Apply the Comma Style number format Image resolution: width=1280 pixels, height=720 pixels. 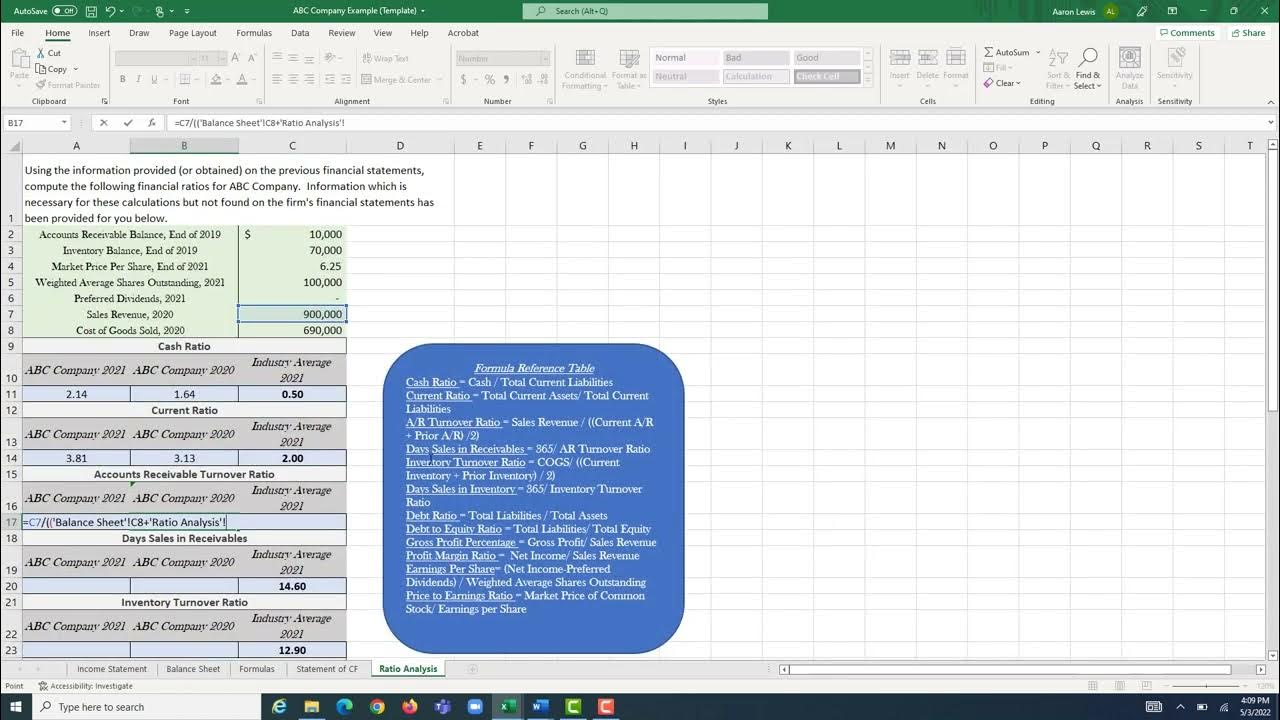click(x=506, y=79)
